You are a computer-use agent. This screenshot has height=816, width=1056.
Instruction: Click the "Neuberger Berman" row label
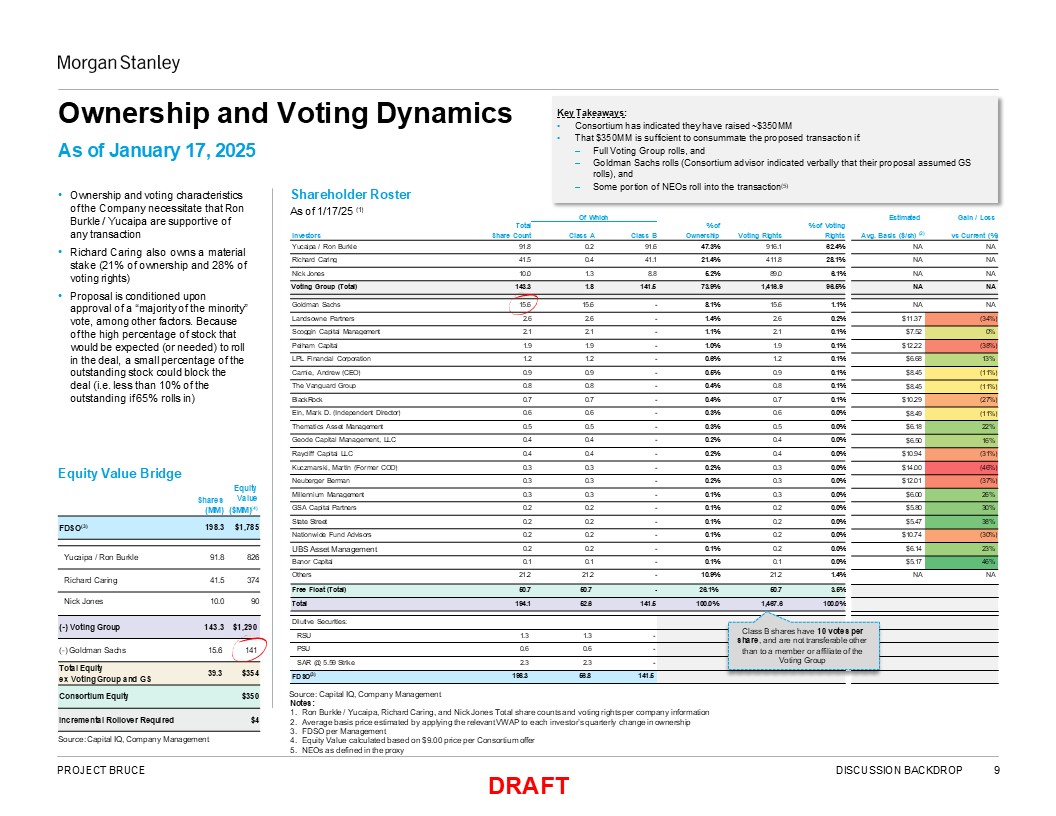[320, 481]
